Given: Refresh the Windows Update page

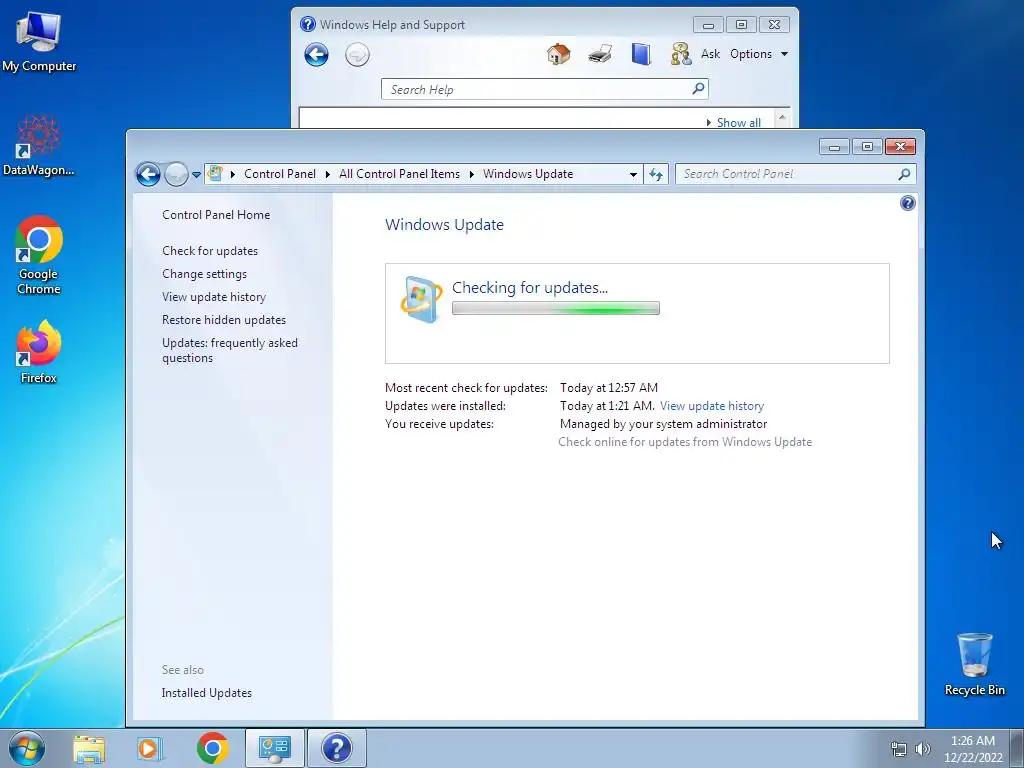Looking at the screenshot, I should click(656, 174).
